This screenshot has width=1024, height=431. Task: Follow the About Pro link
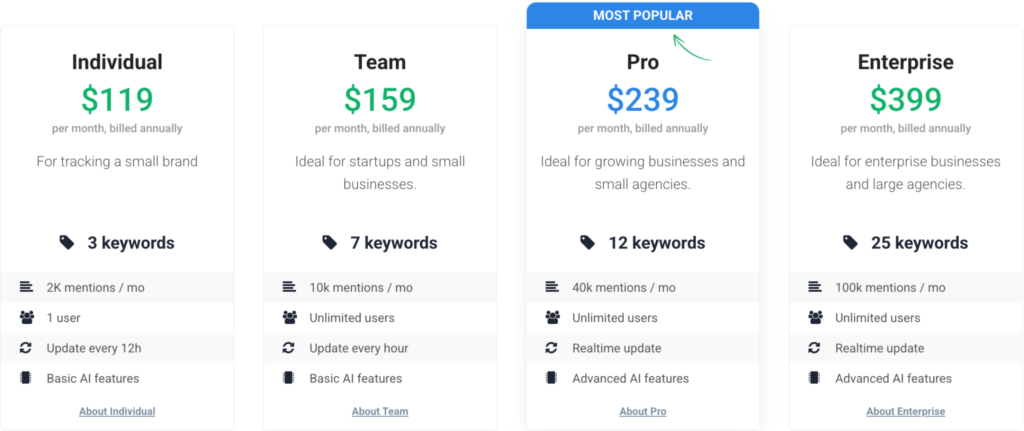point(643,411)
